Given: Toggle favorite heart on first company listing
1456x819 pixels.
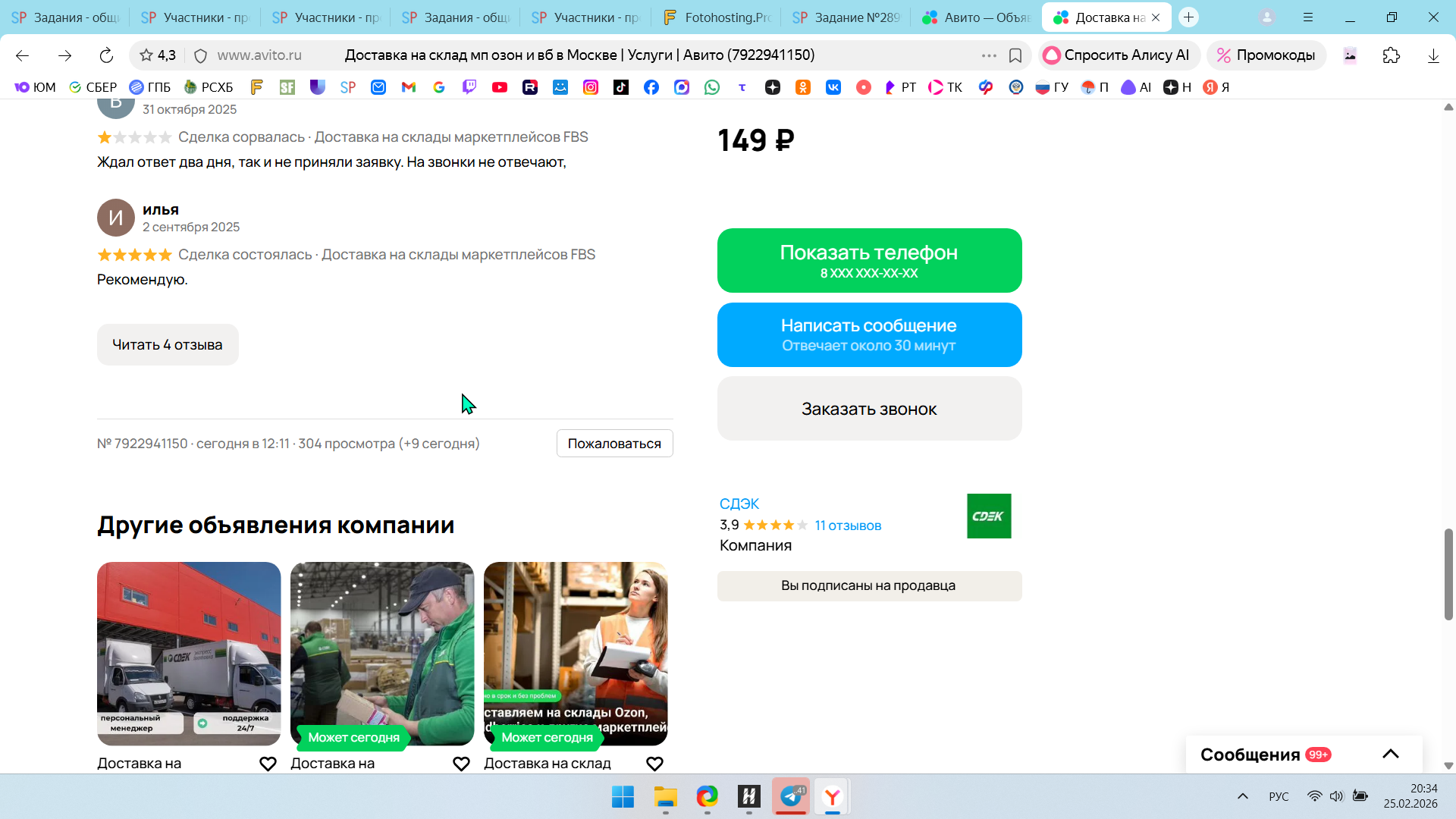Looking at the screenshot, I should tap(268, 764).
